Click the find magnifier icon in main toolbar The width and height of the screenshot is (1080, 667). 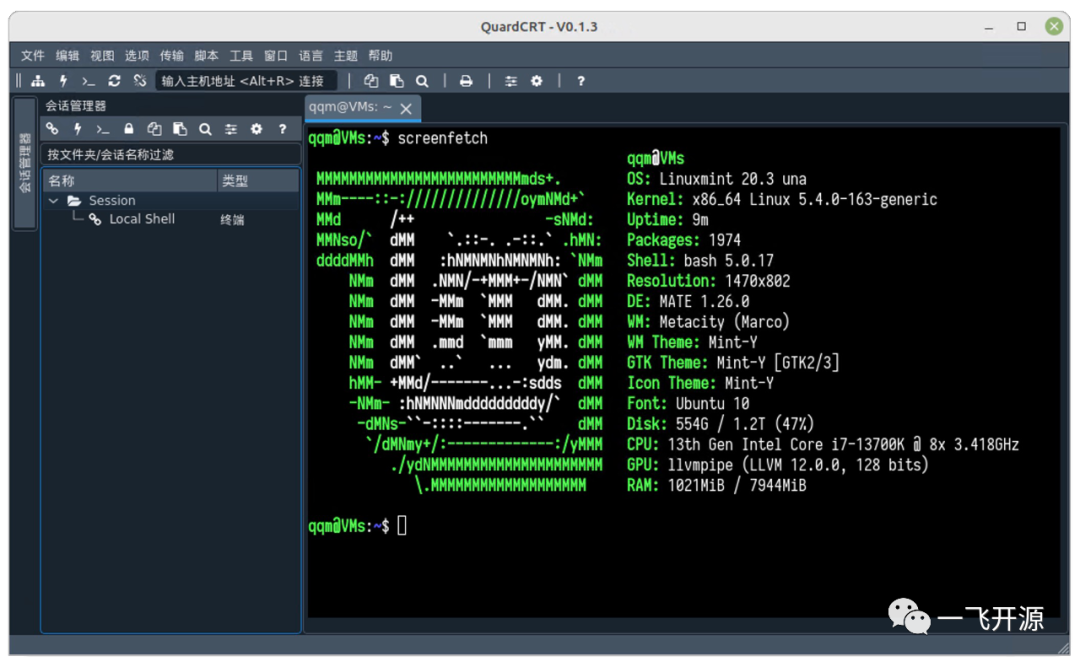pyautogui.click(x=422, y=81)
